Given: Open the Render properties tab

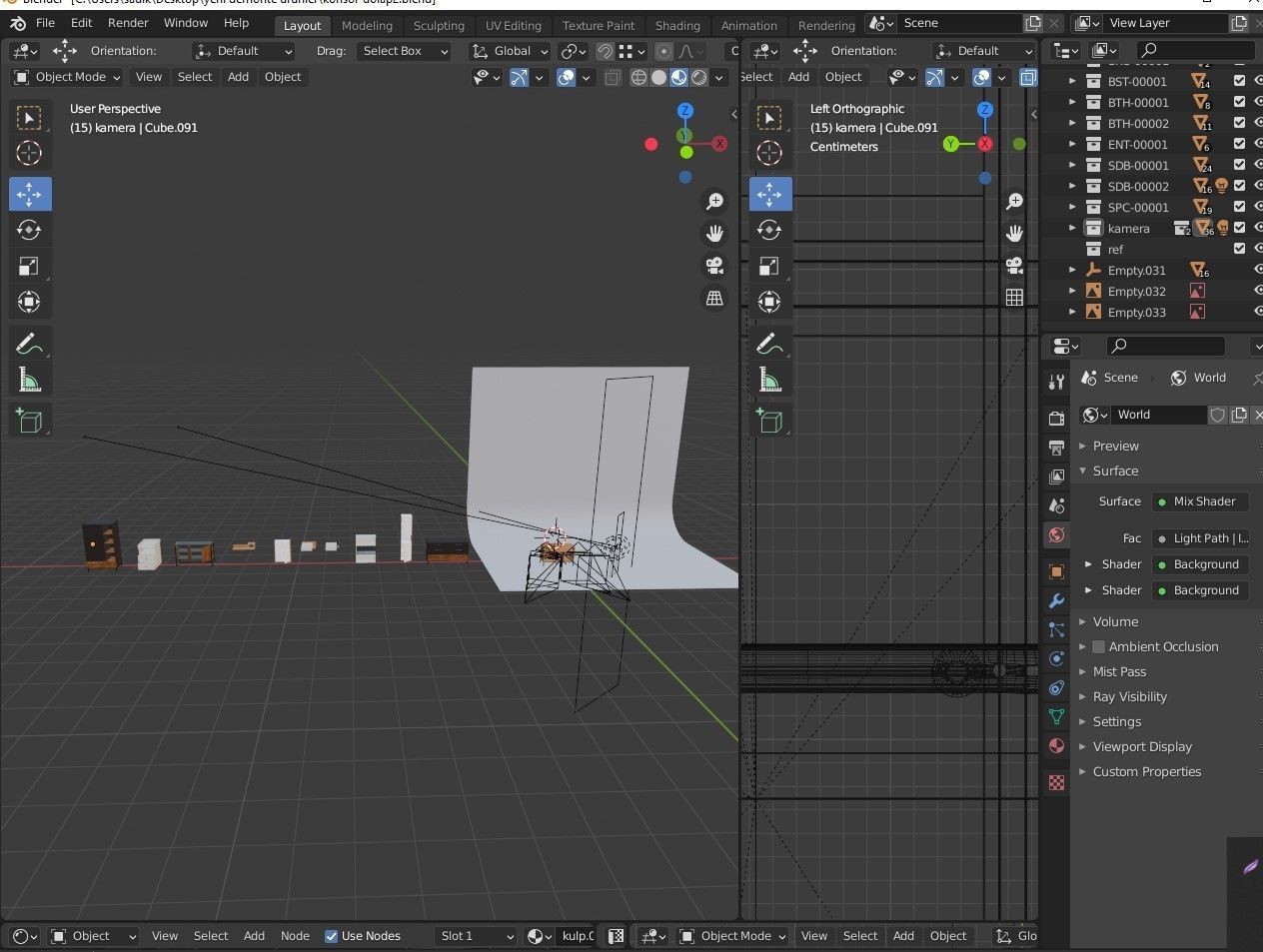Looking at the screenshot, I should tap(1056, 418).
